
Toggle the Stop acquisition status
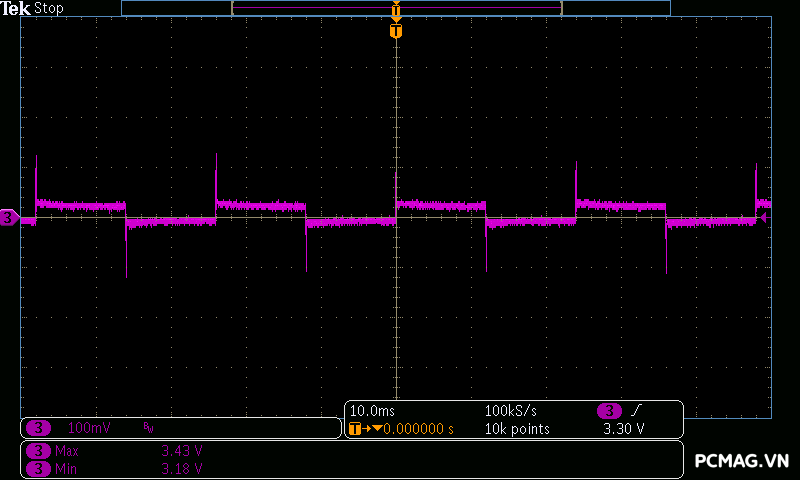pyautogui.click(x=49, y=8)
